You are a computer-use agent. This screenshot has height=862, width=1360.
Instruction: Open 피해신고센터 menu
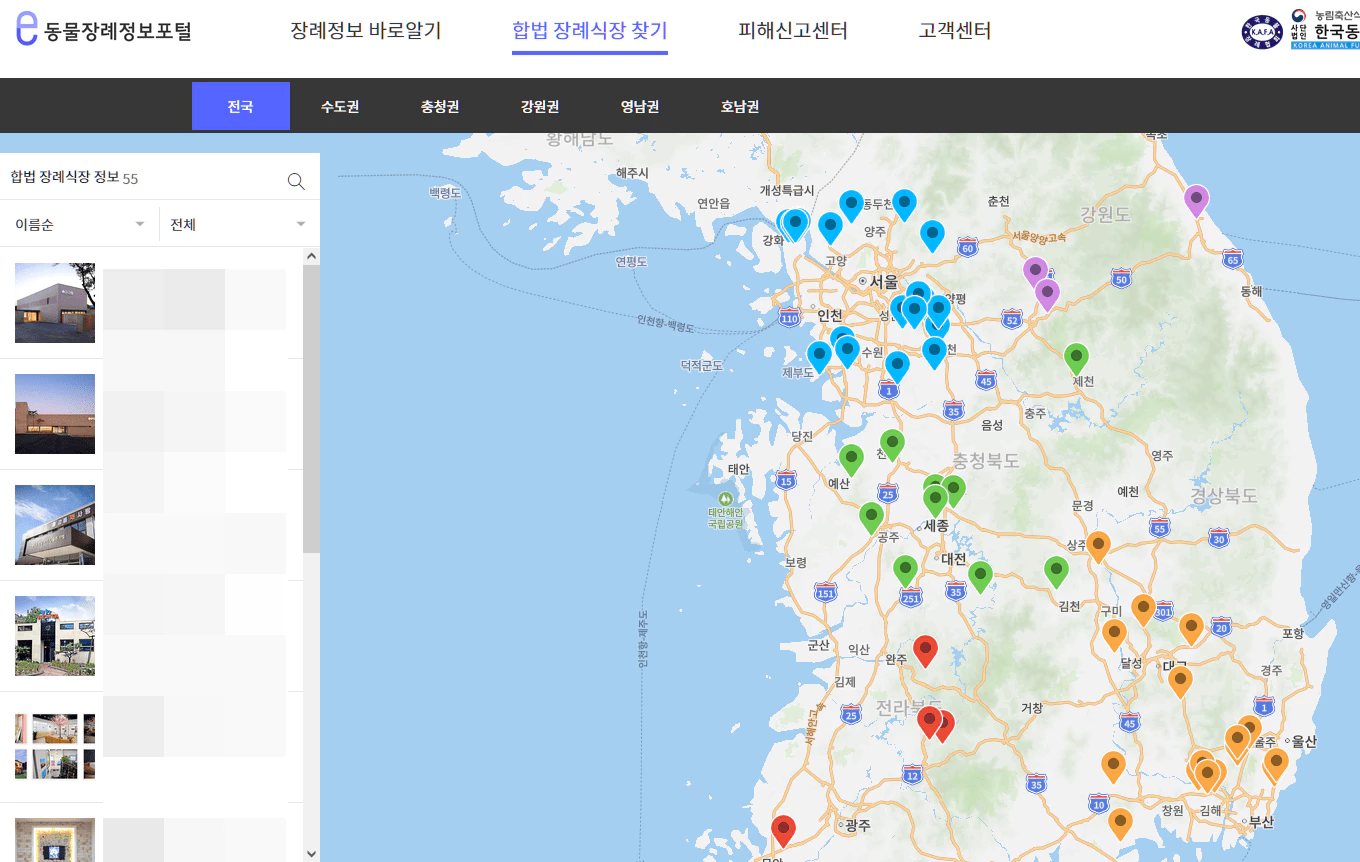pyautogui.click(x=793, y=31)
